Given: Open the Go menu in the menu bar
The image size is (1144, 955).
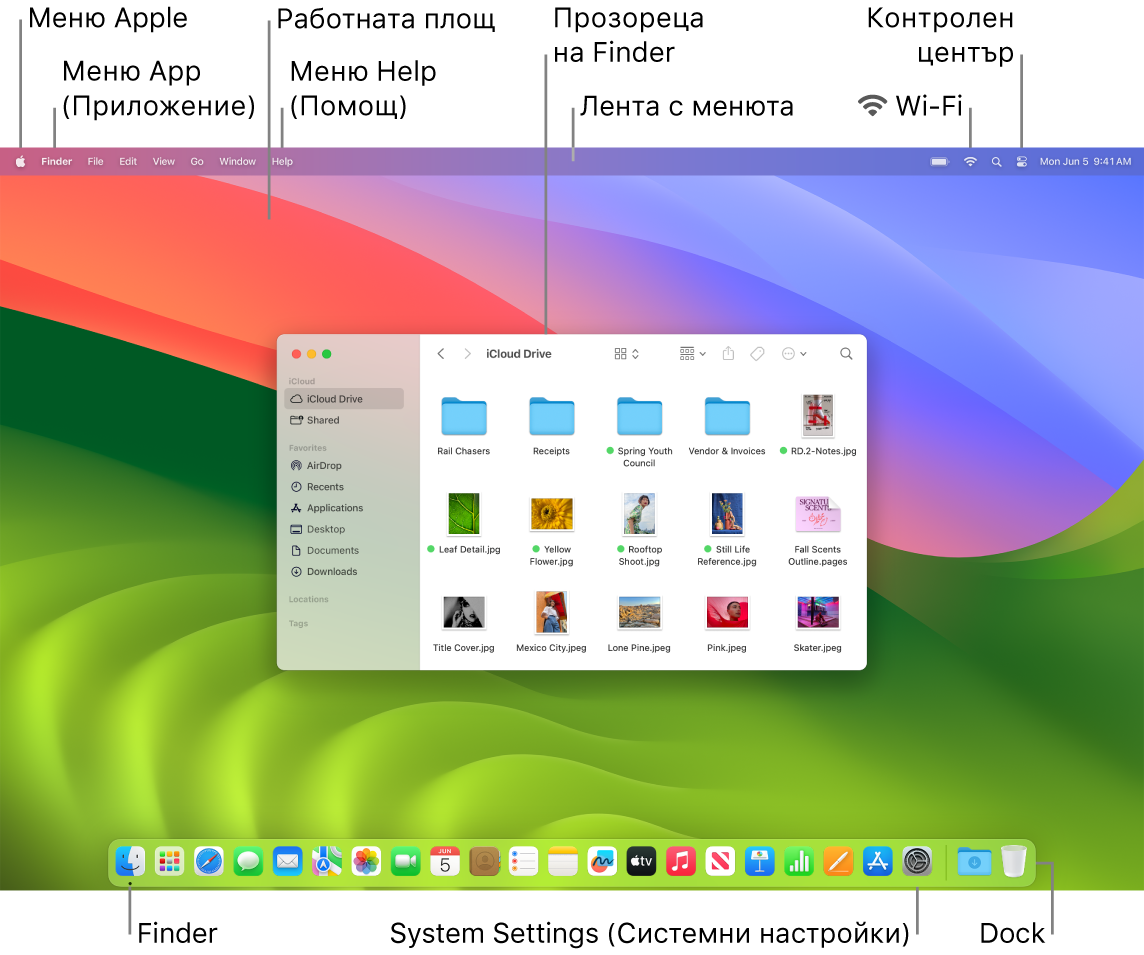Looking at the screenshot, I should point(196,161).
